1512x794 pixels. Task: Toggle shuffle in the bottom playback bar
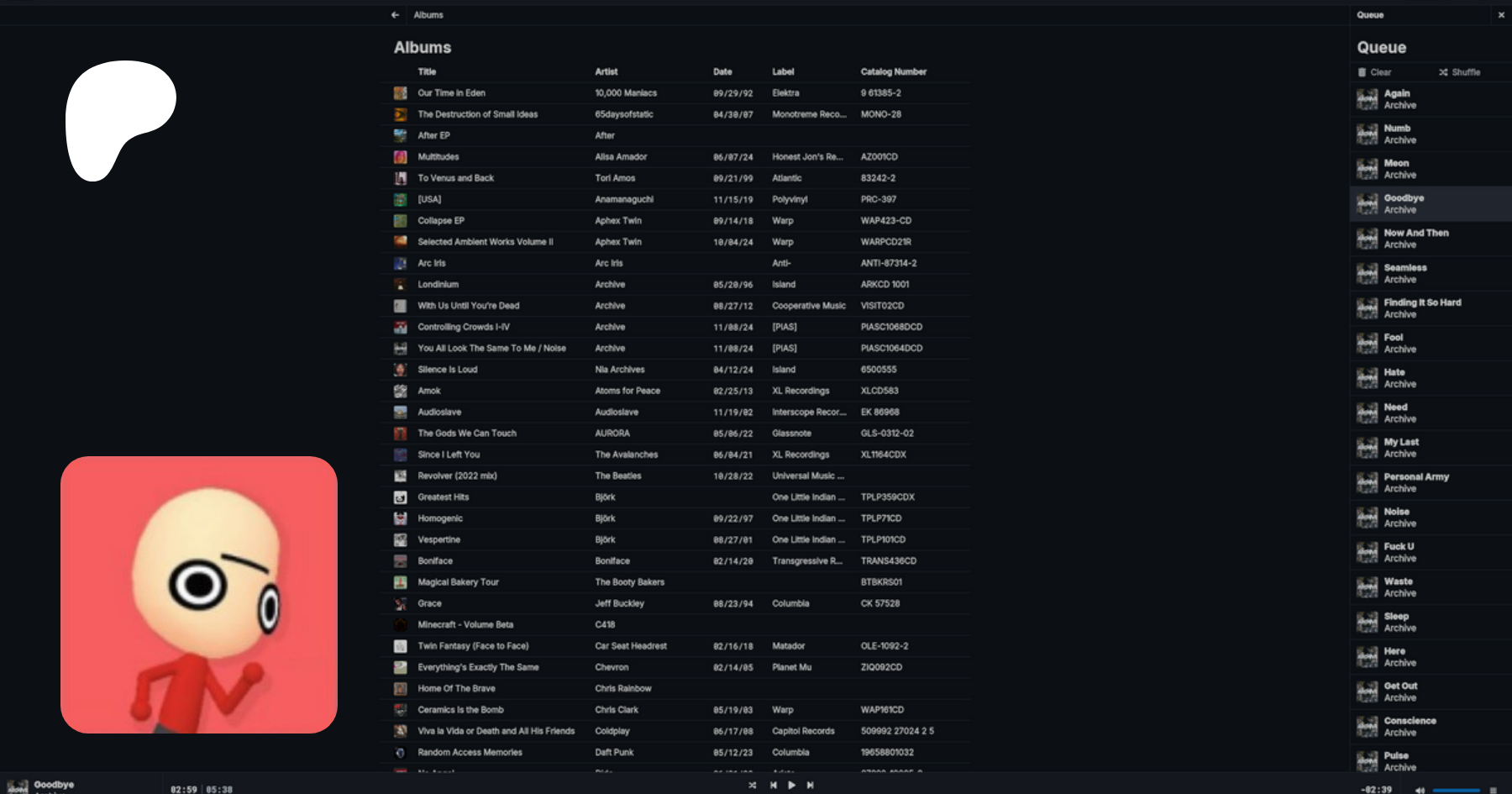pyautogui.click(x=752, y=786)
